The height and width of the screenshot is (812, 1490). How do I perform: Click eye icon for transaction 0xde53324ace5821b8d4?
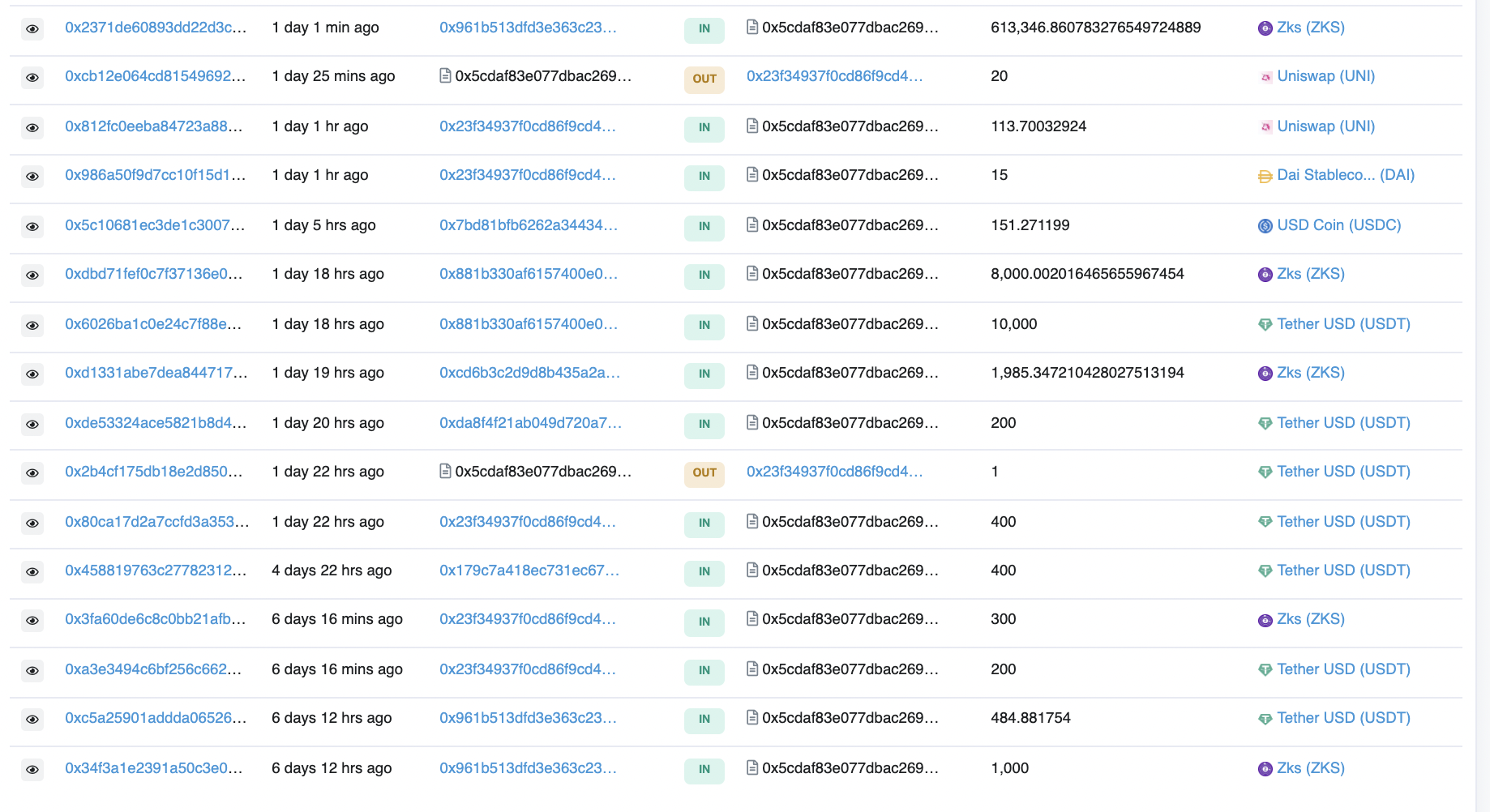click(x=32, y=425)
